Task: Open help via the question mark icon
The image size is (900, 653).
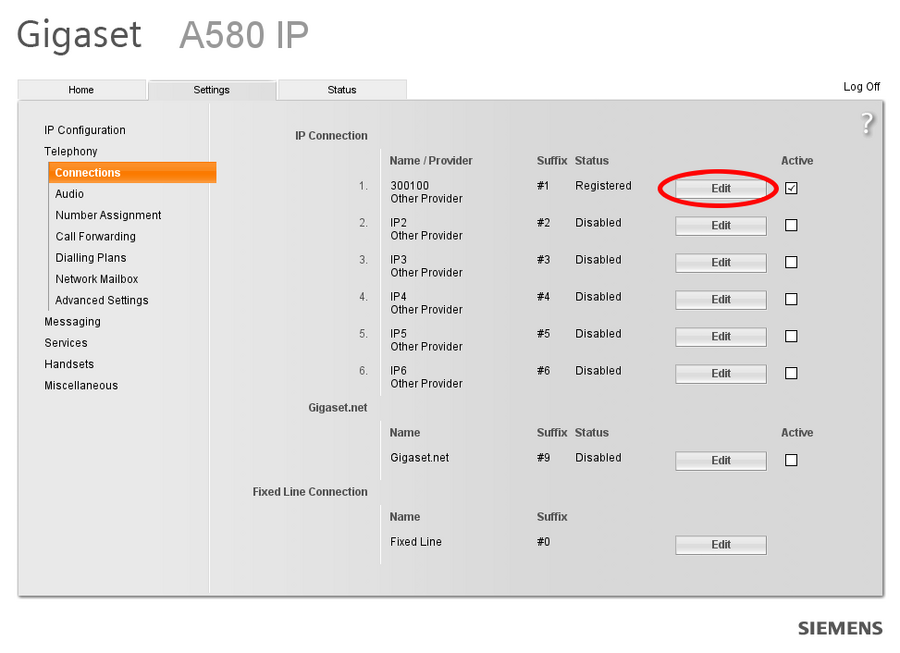Action: point(868,122)
